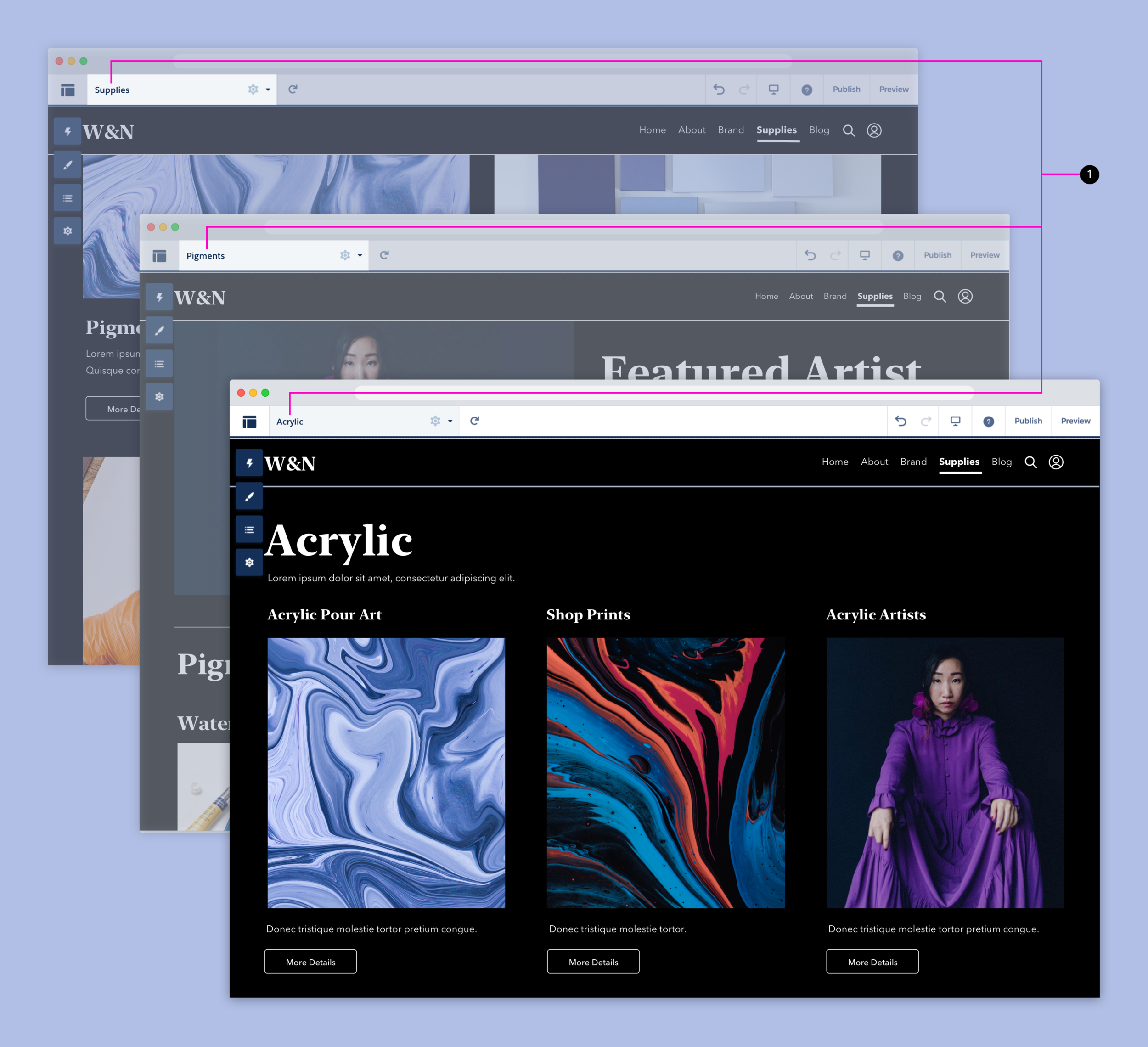Open the user account icon in black header
The image size is (1148, 1047).
tap(1056, 462)
